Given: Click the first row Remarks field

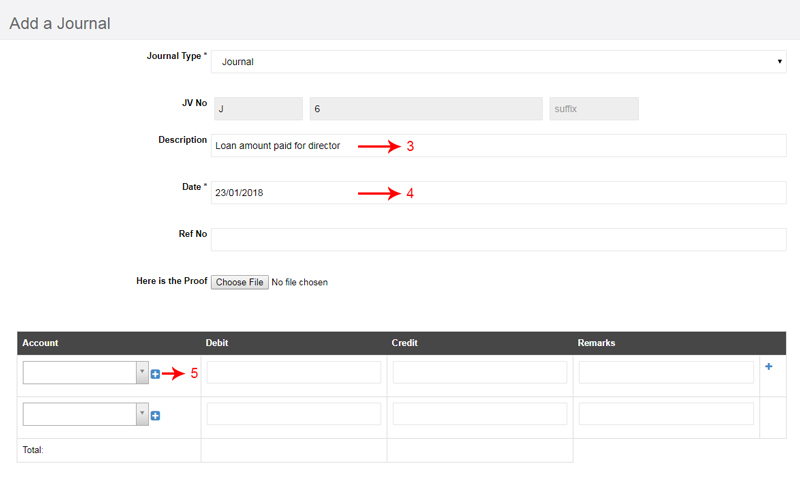Looking at the screenshot, I should (666, 372).
